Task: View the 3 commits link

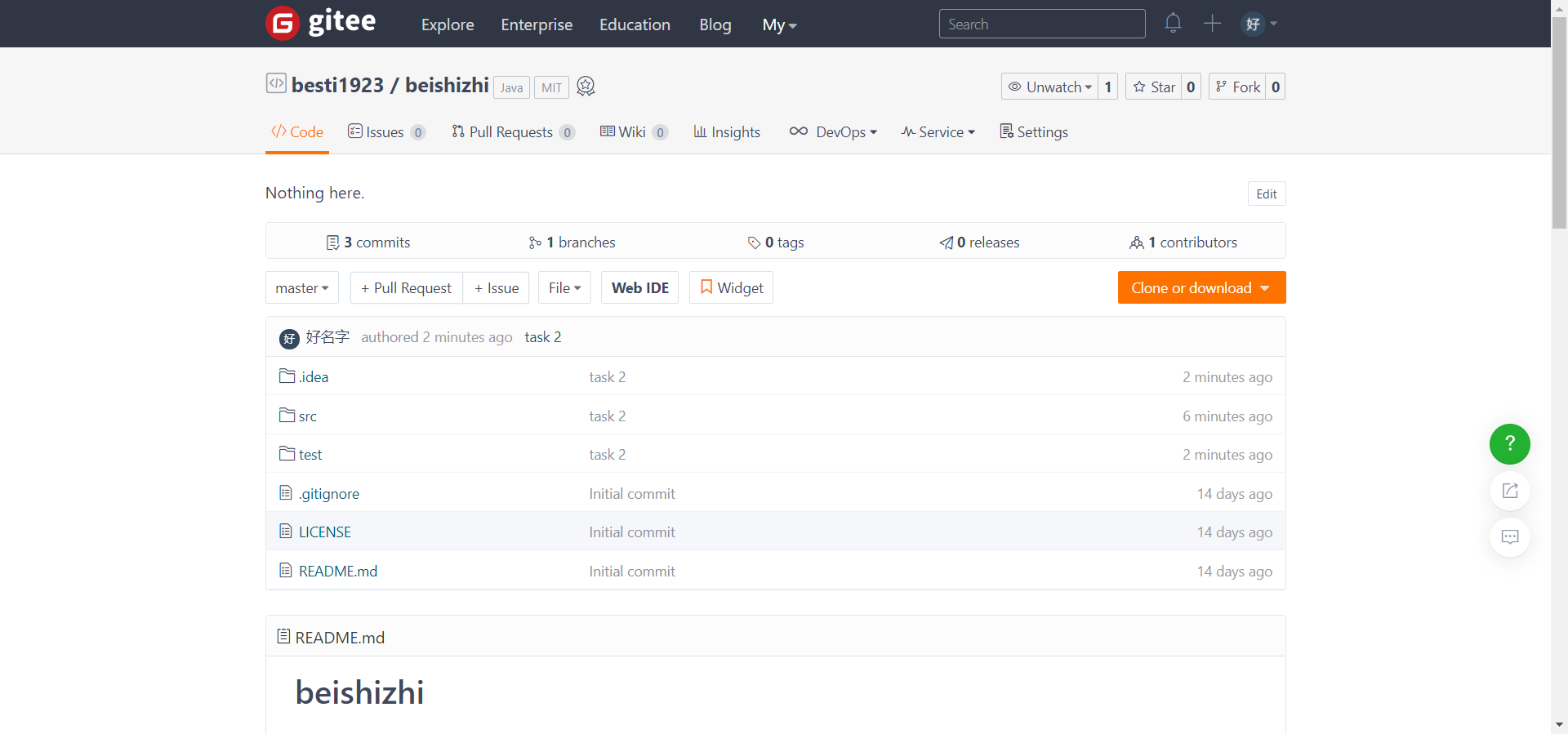Action: tap(368, 242)
